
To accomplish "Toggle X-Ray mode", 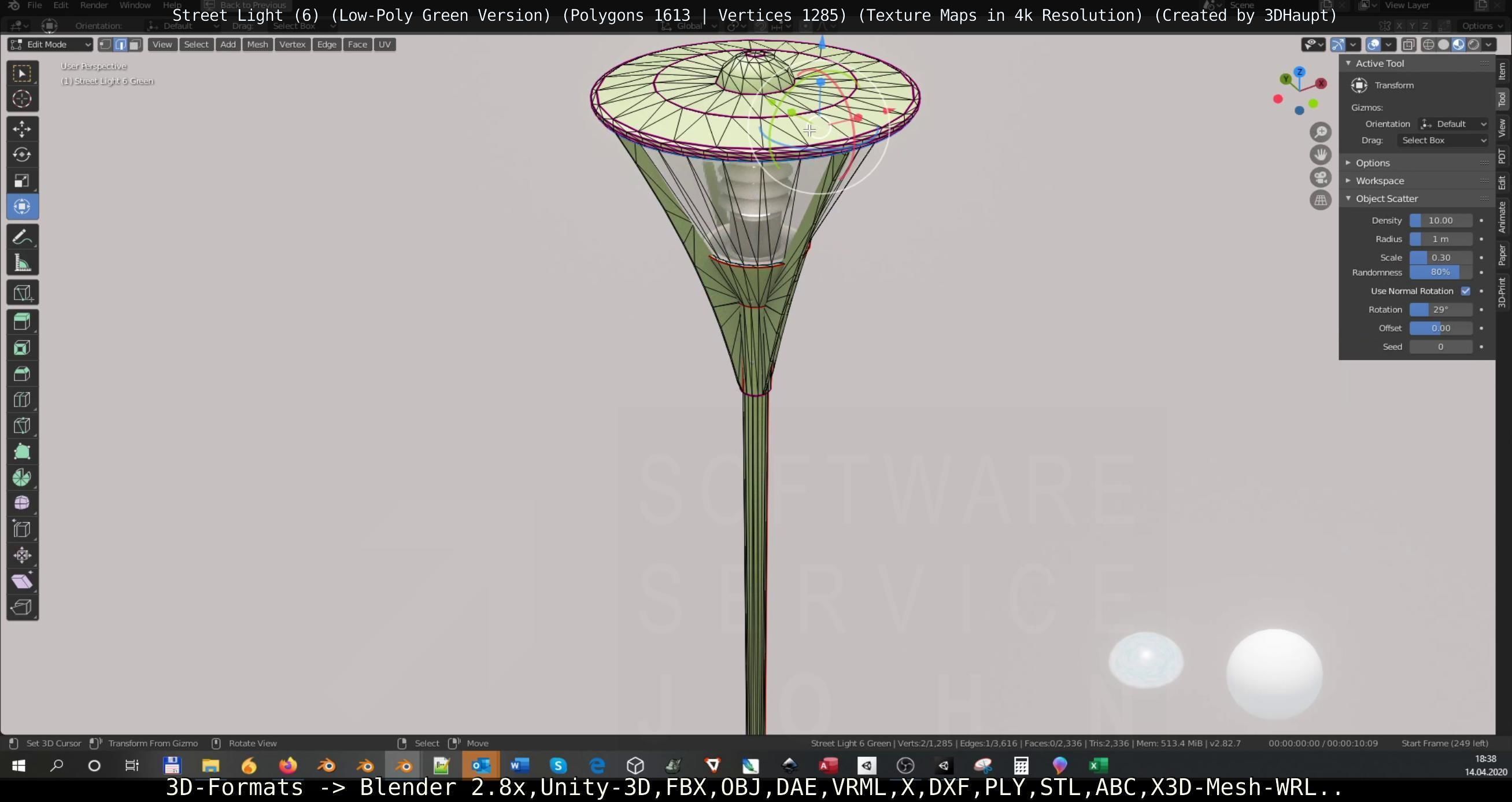I will click(x=1408, y=45).
